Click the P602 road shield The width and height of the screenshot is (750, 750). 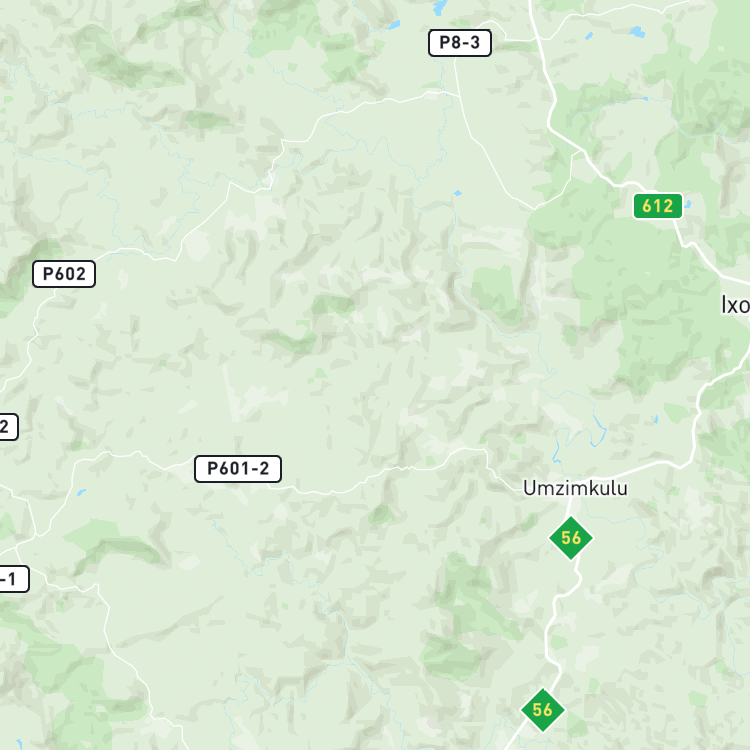tap(64, 274)
